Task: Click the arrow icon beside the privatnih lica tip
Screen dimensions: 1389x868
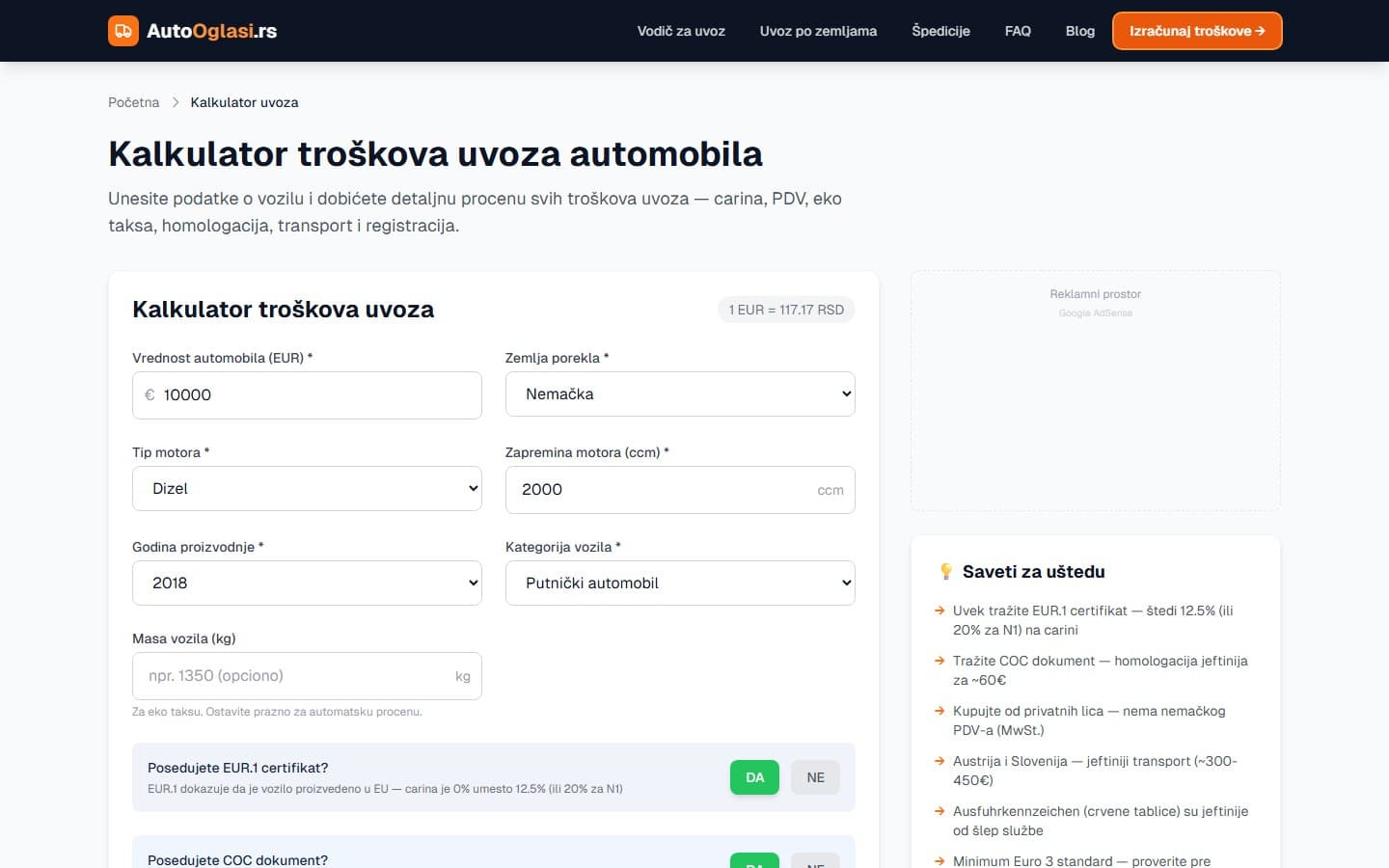Action: (940, 711)
